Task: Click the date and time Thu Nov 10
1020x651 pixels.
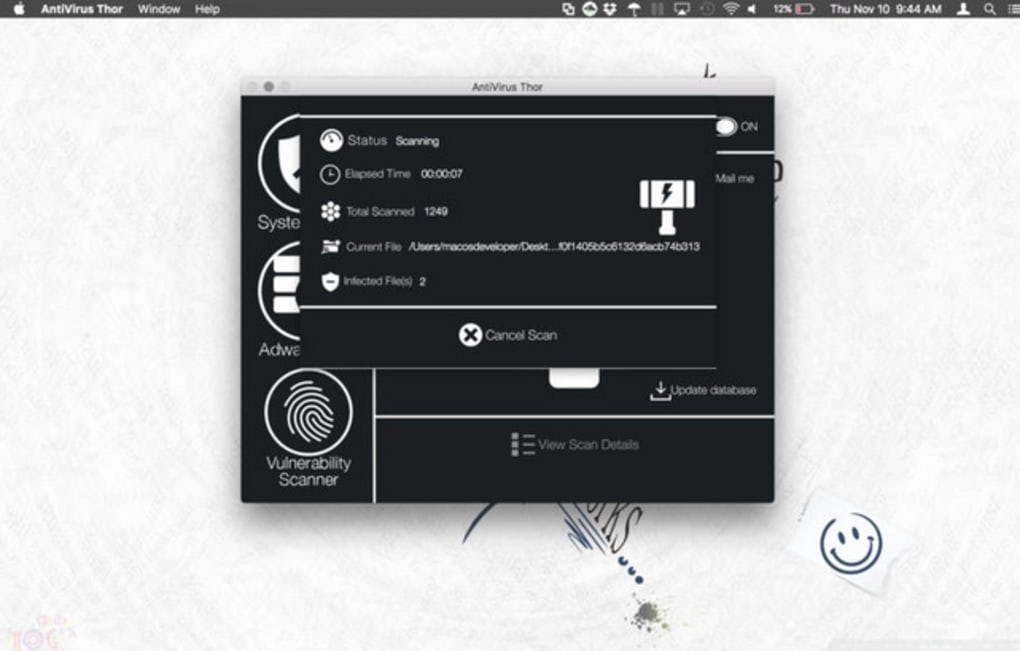Action: 885,9
